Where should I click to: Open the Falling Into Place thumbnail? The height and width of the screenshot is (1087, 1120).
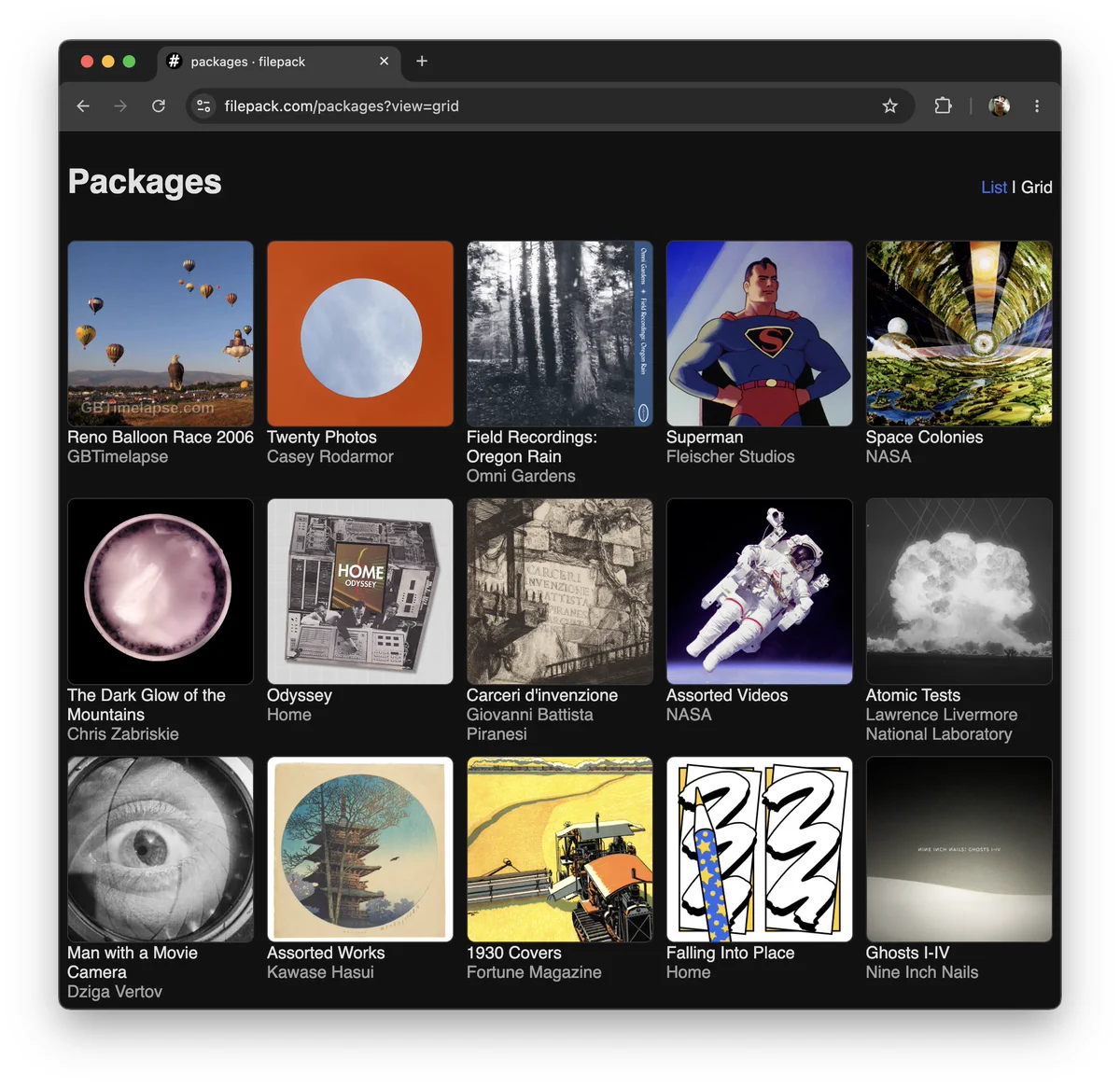tap(760, 849)
